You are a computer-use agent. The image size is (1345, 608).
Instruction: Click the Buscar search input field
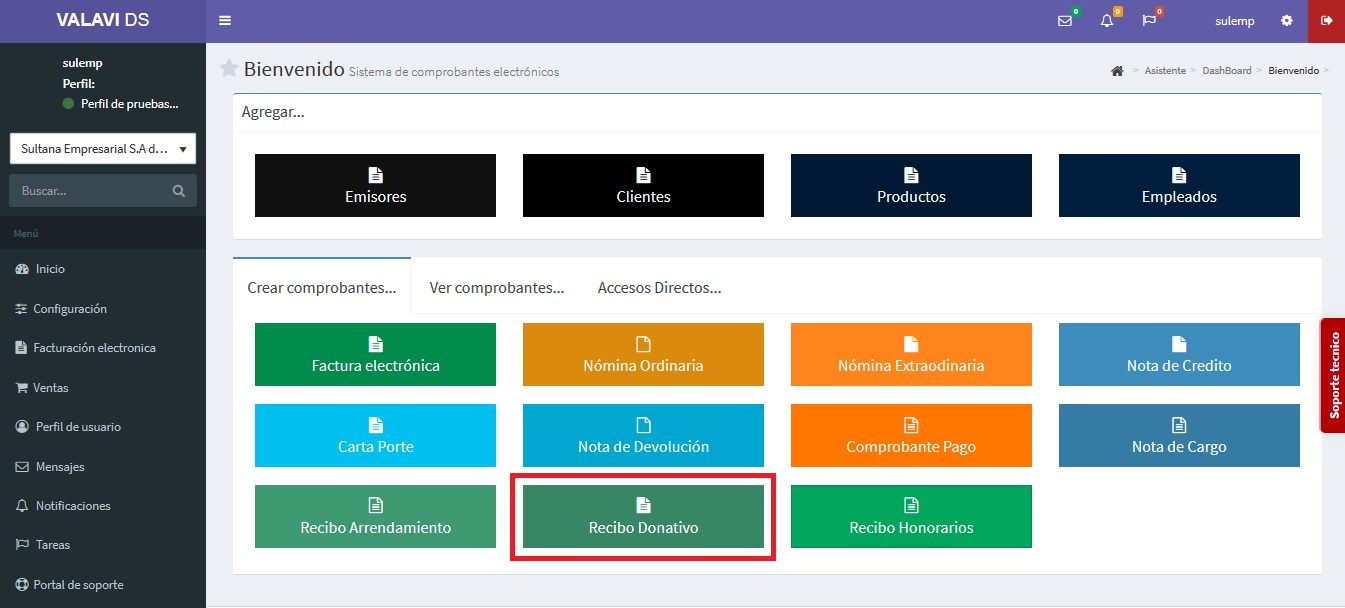tap(90, 191)
